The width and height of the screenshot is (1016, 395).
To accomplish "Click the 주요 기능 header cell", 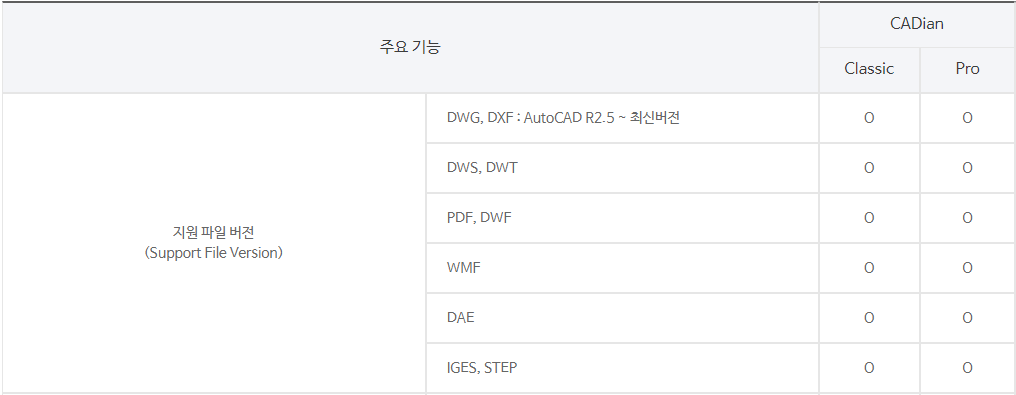I will click(410, 47).
